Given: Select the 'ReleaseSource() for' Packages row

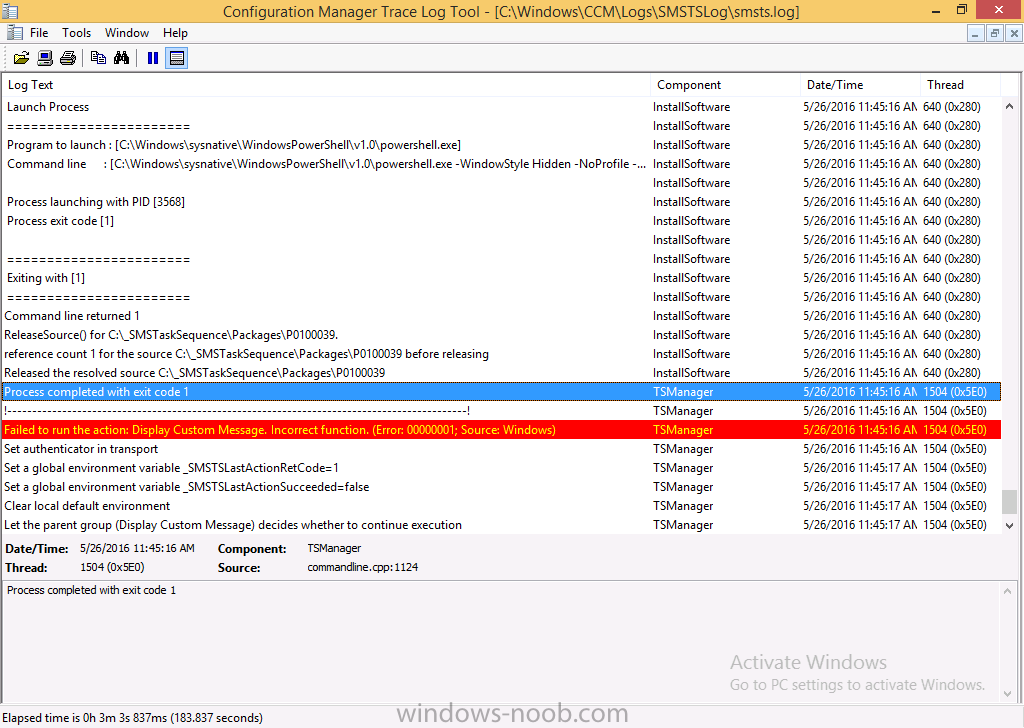Looking at the screenshot, I should tap(502, 335).
